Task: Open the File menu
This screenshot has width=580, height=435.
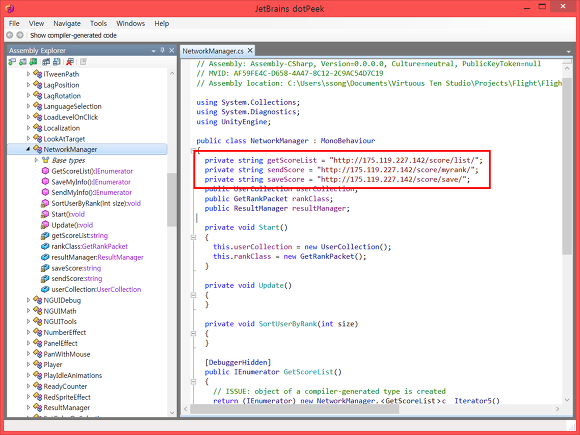Action: pyautogui.click(x=14, y=23)
